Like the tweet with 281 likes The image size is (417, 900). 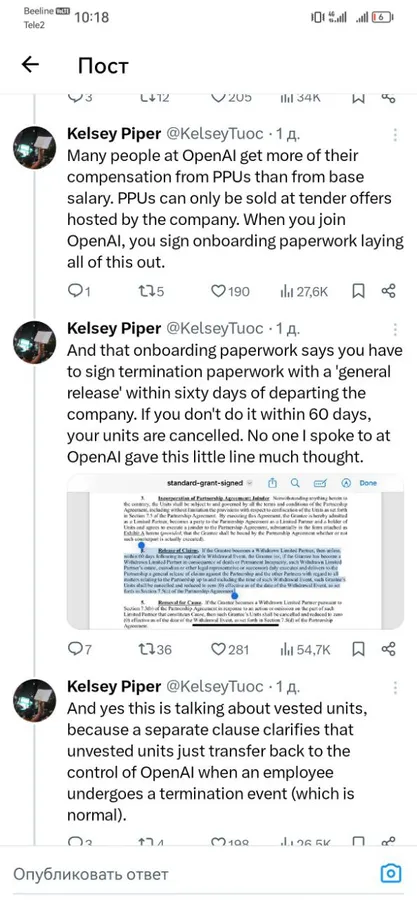click(230, 649)
